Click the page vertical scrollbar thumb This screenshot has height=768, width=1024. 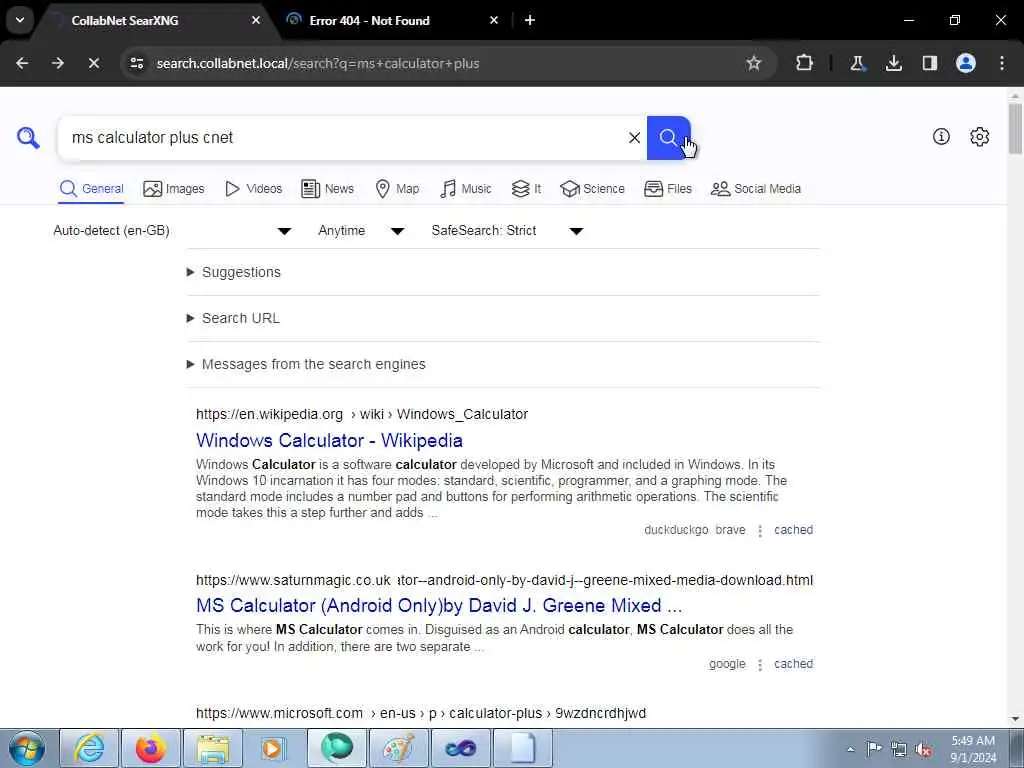coord(1016,128)
